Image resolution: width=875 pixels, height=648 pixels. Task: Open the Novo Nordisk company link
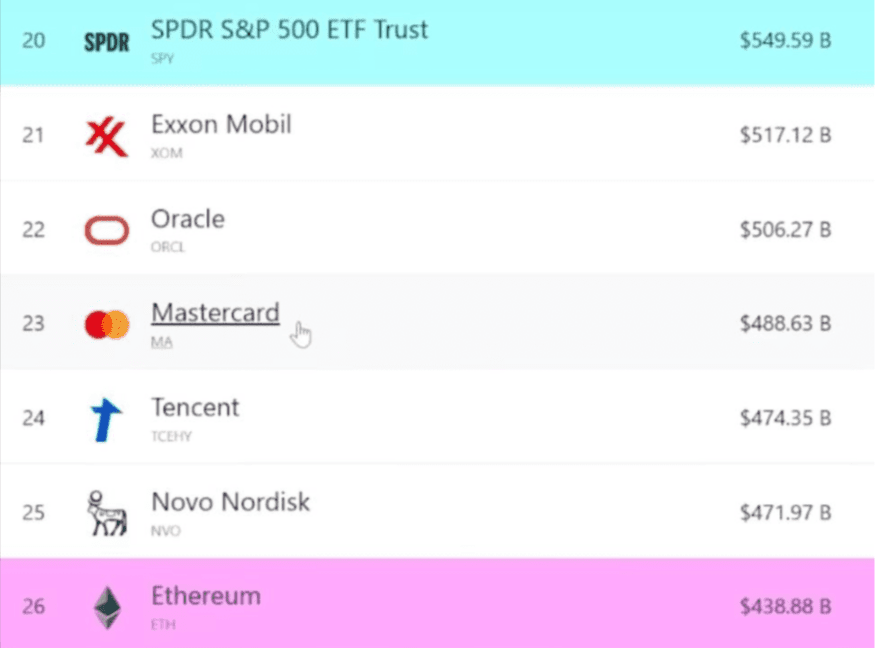point(230,501)
